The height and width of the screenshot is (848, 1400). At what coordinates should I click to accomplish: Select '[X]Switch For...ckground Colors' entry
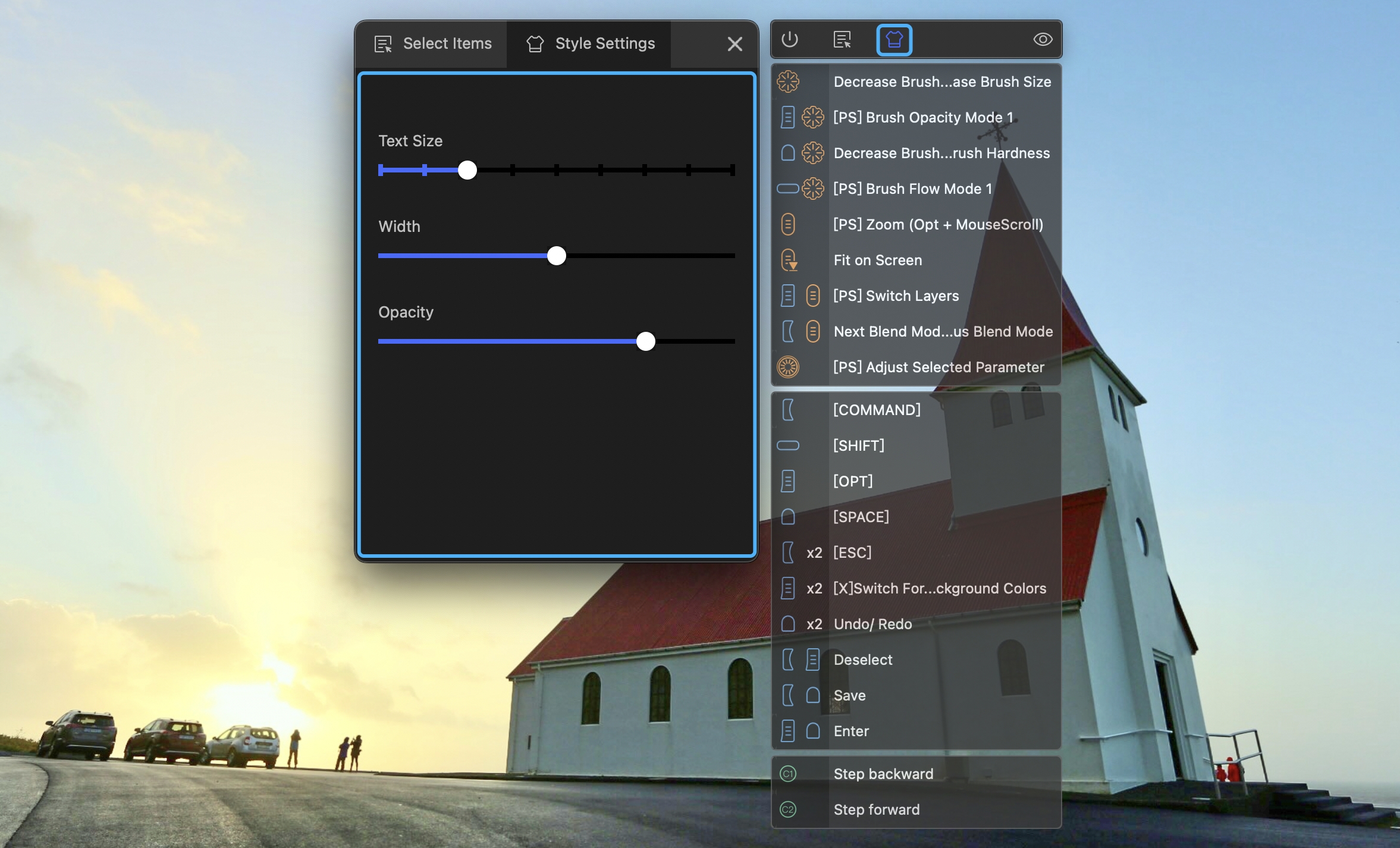click(916, 588)
